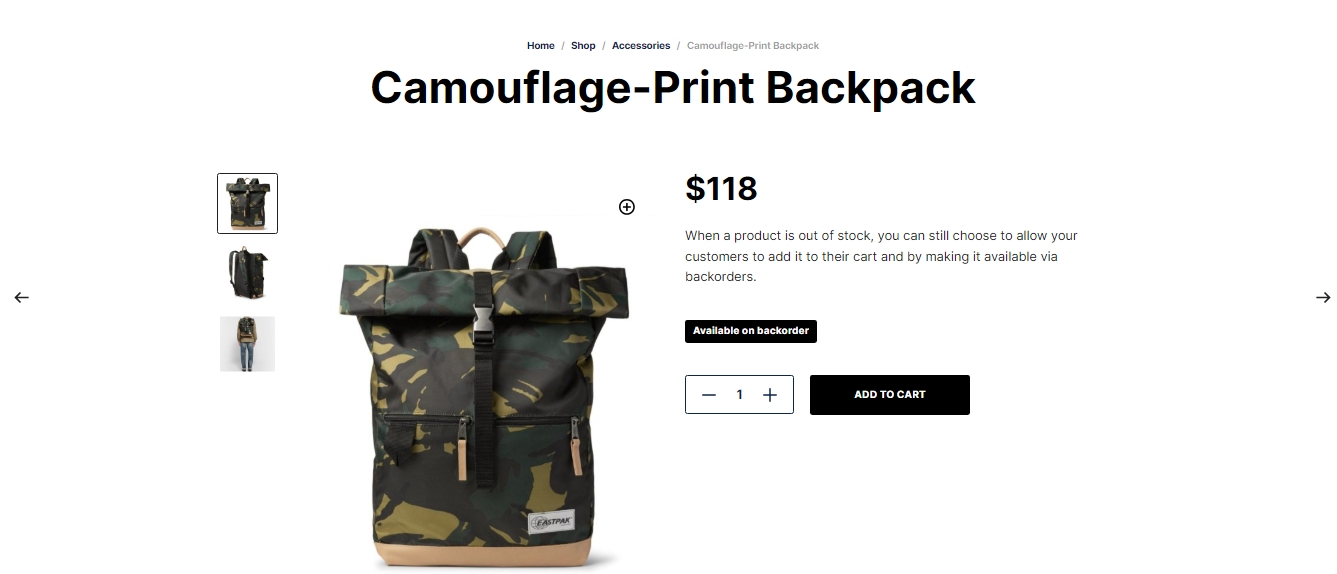The width and height of the screenshot is (1337, 574).
Task: Click the quantity number field
Action: tap(740, 395)
